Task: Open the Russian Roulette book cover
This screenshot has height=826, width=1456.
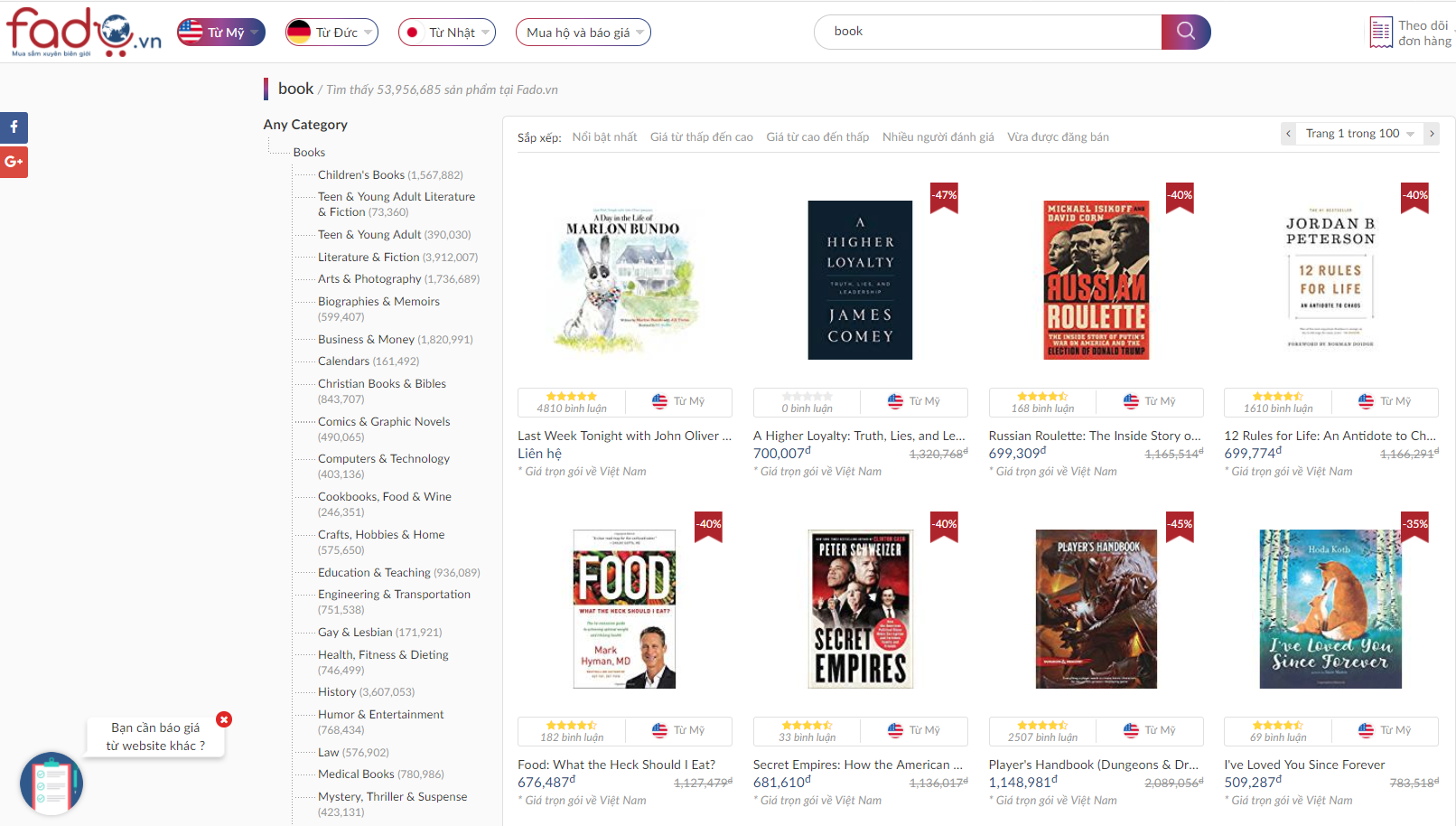Action: [1097, 280]
